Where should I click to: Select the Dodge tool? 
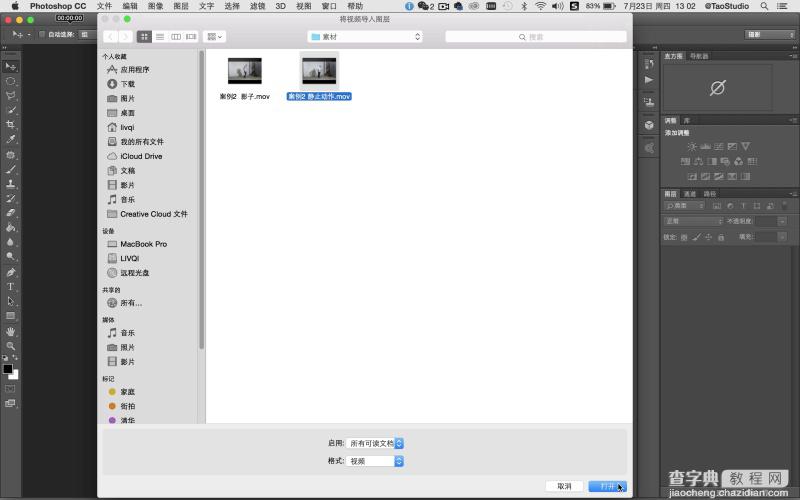pyautogui.click(x=10, y=256)
